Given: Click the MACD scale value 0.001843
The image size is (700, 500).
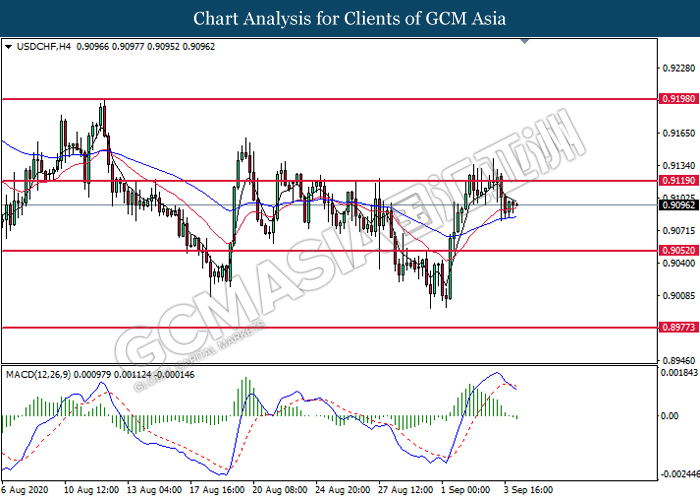Looking at the screenshot, I should tap(679, 372).
